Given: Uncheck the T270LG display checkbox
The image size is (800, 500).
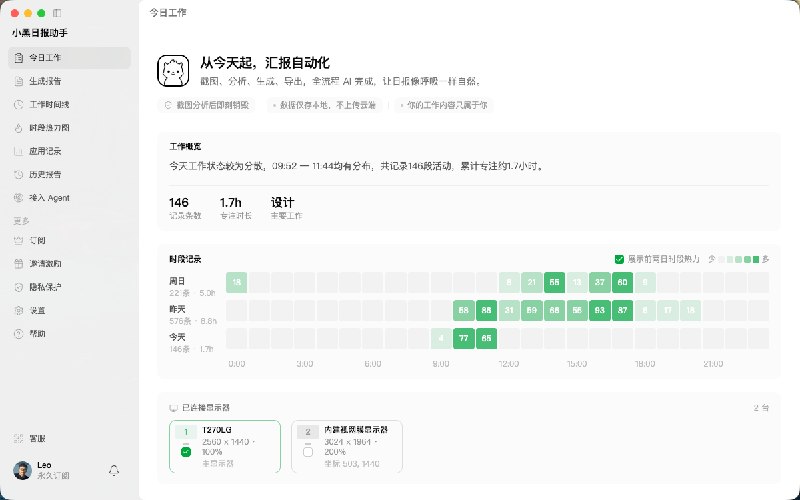Looking at the screenshot, I should click(186, 452).
